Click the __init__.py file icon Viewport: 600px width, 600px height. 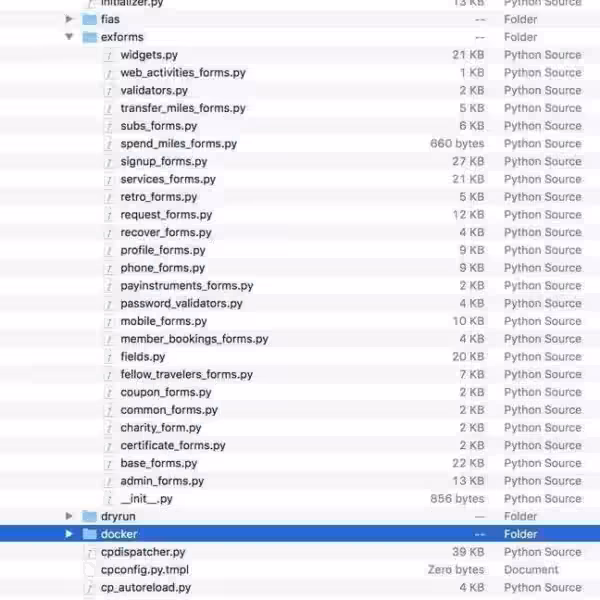pyautogui.click(x=109, y=498)
